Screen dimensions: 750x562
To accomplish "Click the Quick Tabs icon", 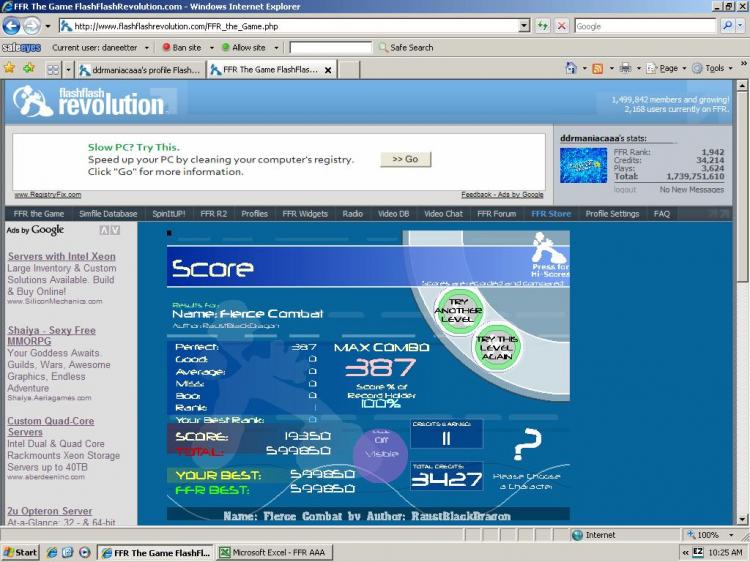I will point(53,70).
